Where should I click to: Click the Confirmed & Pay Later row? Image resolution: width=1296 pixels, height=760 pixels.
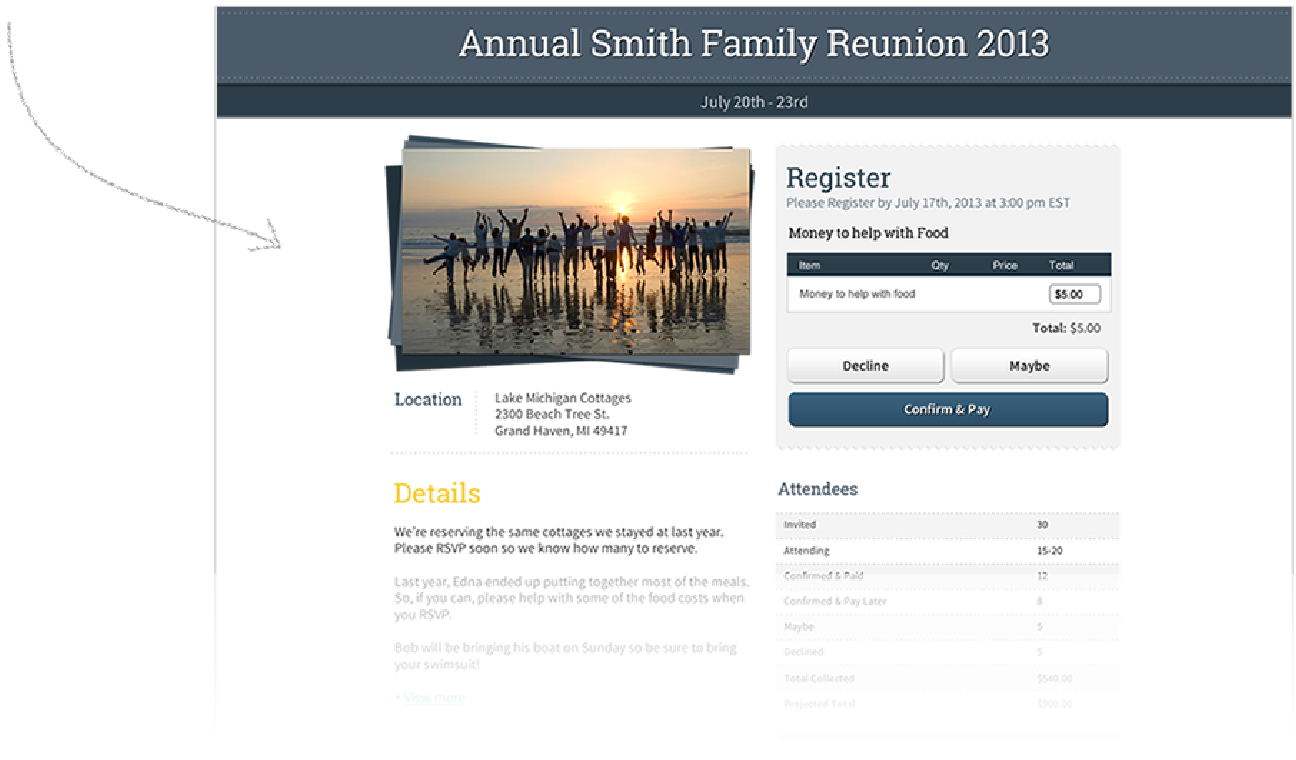[x=947, y=602]
